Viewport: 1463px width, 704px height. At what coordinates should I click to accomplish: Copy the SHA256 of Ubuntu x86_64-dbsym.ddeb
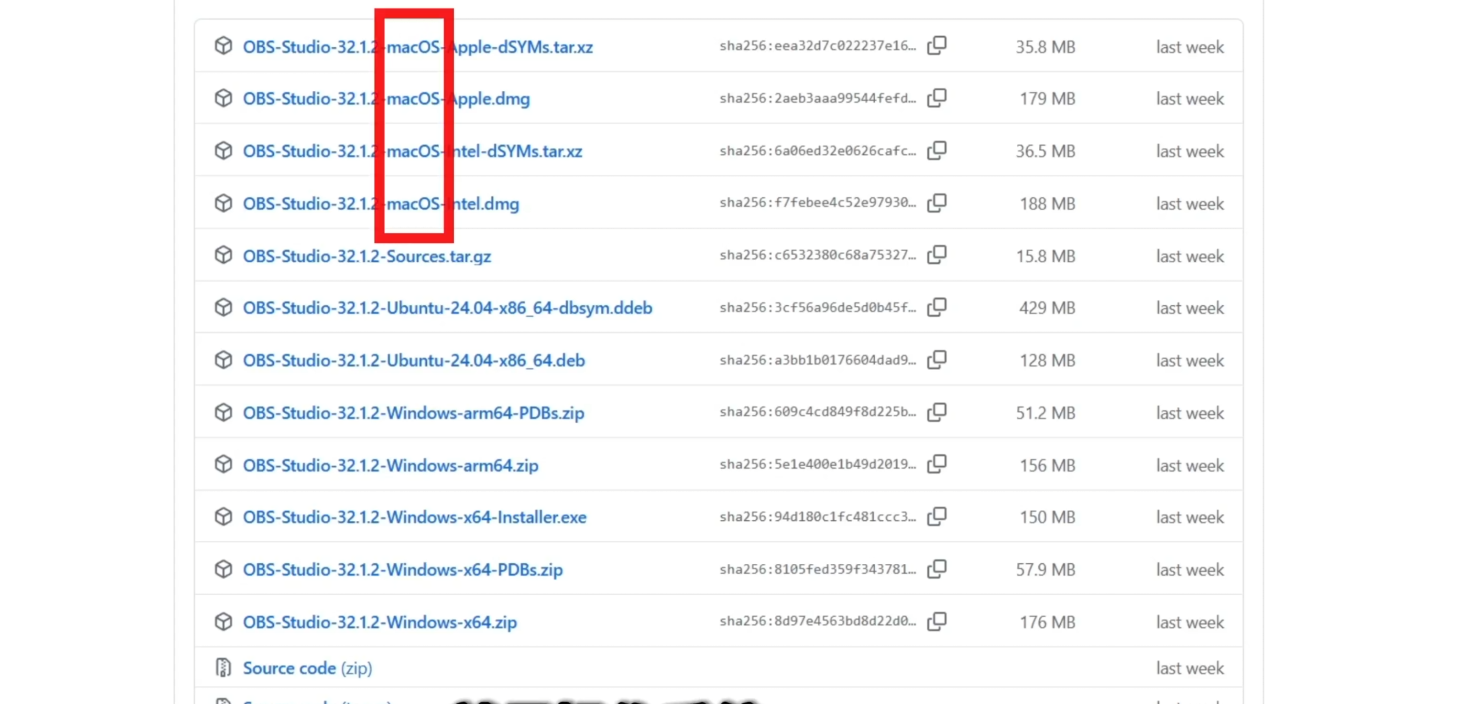pyautogui.click(x=937, y=307)
